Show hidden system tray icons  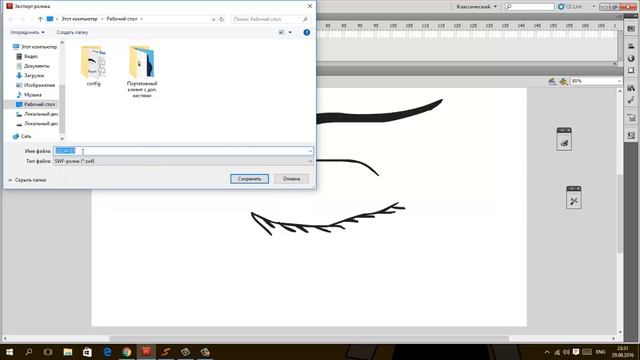(547, 352)
